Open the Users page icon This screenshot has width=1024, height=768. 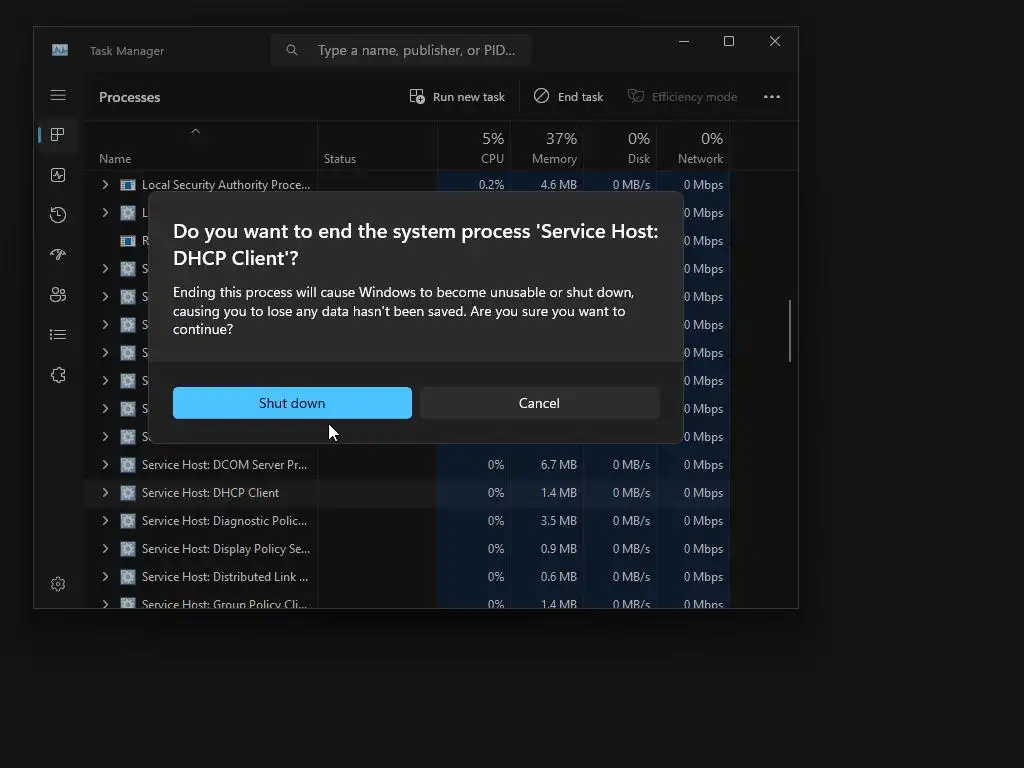(x=58, y=295)
